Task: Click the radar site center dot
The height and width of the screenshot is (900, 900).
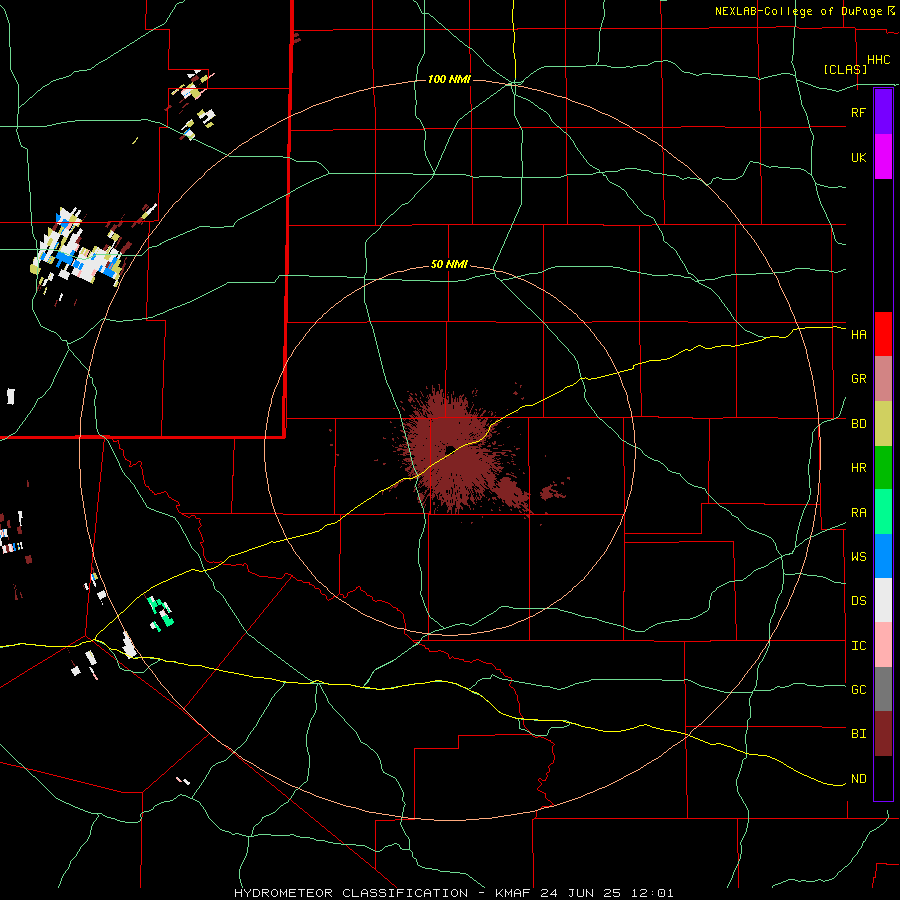Action: pyautogui.click(x=450, y=449)
